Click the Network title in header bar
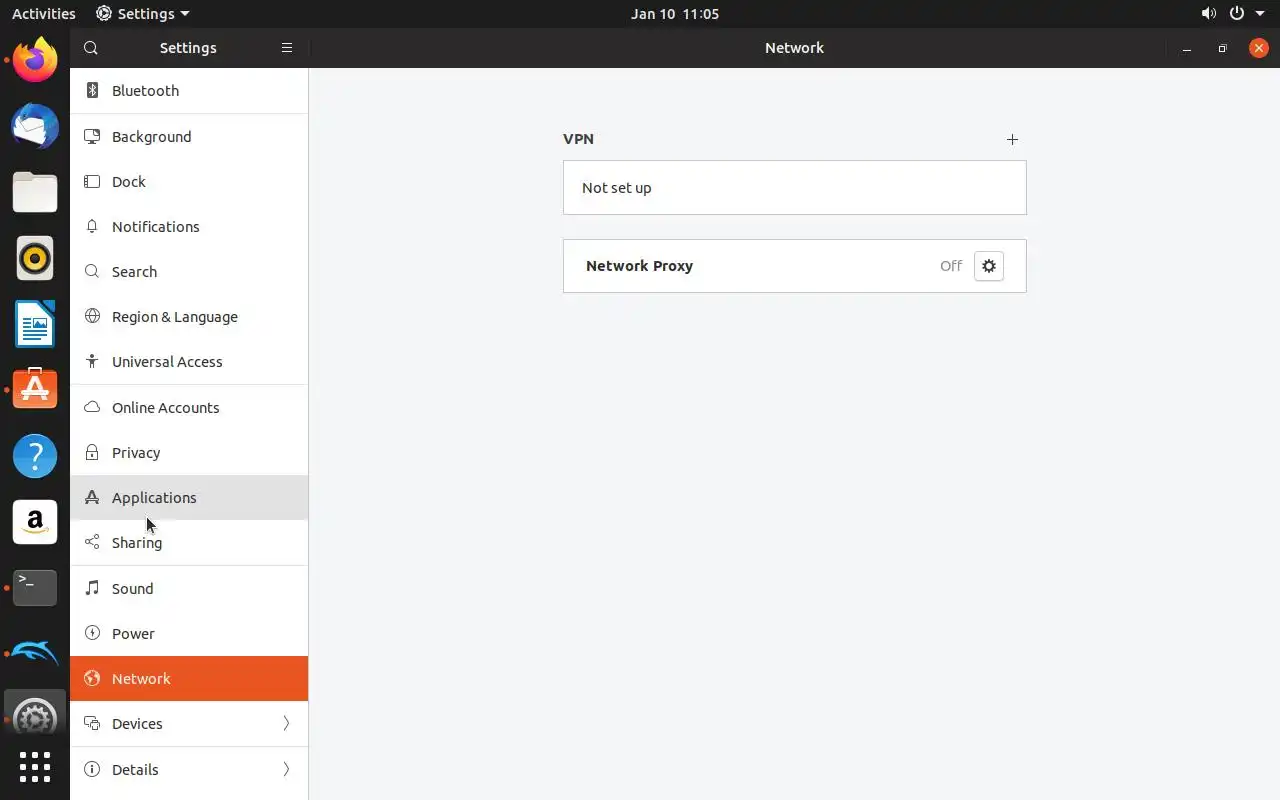 pos(795,48)
